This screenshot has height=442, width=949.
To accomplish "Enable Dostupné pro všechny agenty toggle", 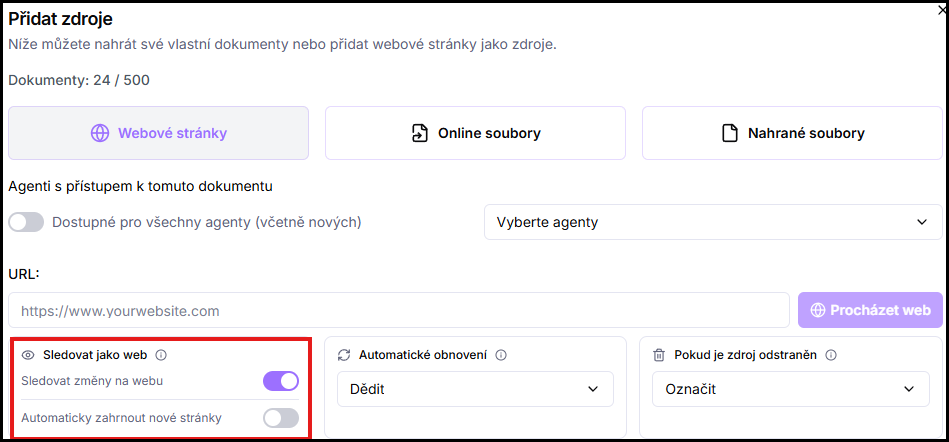I will pos(26,222).
